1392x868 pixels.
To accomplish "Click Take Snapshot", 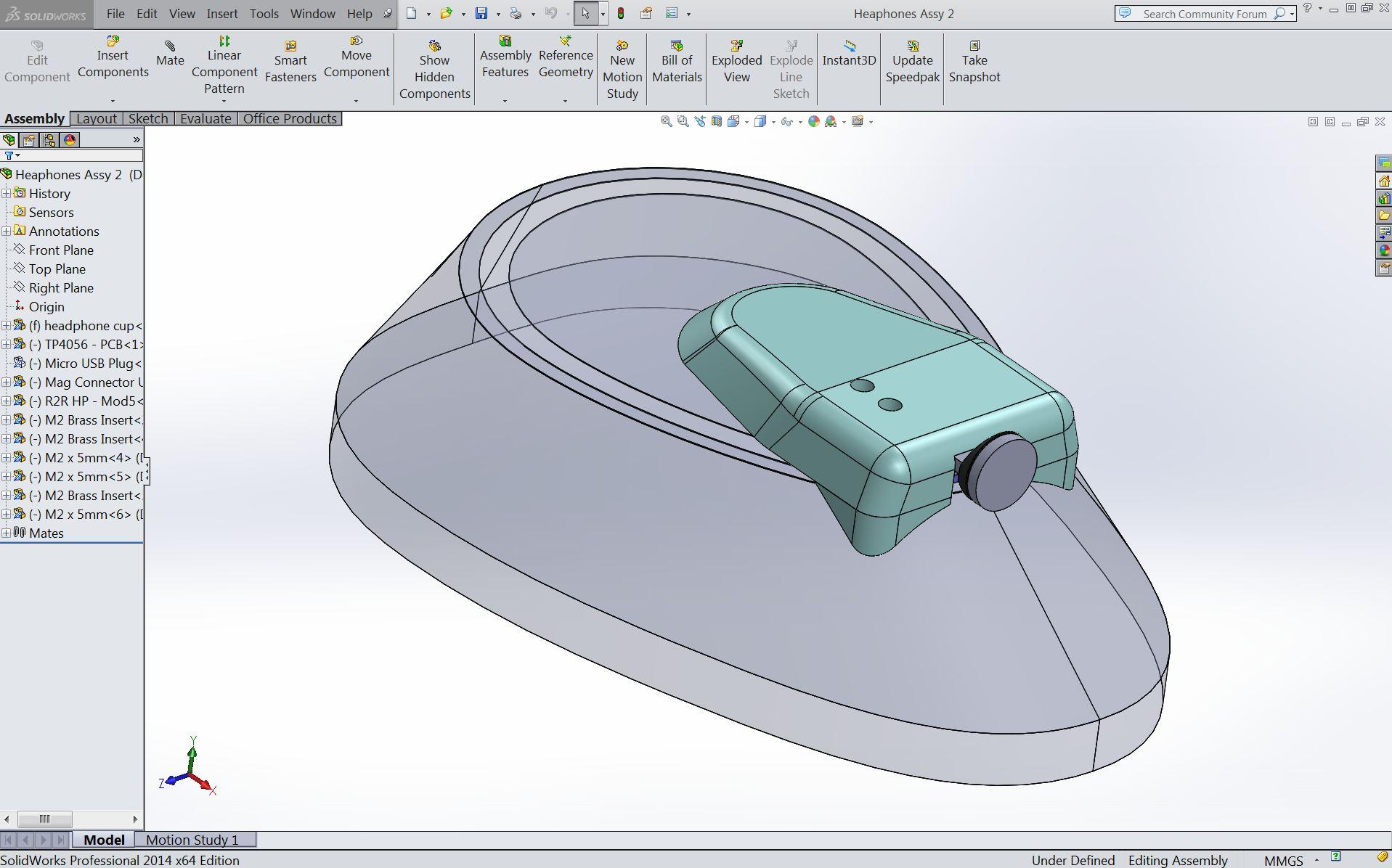I will point(974,62).
